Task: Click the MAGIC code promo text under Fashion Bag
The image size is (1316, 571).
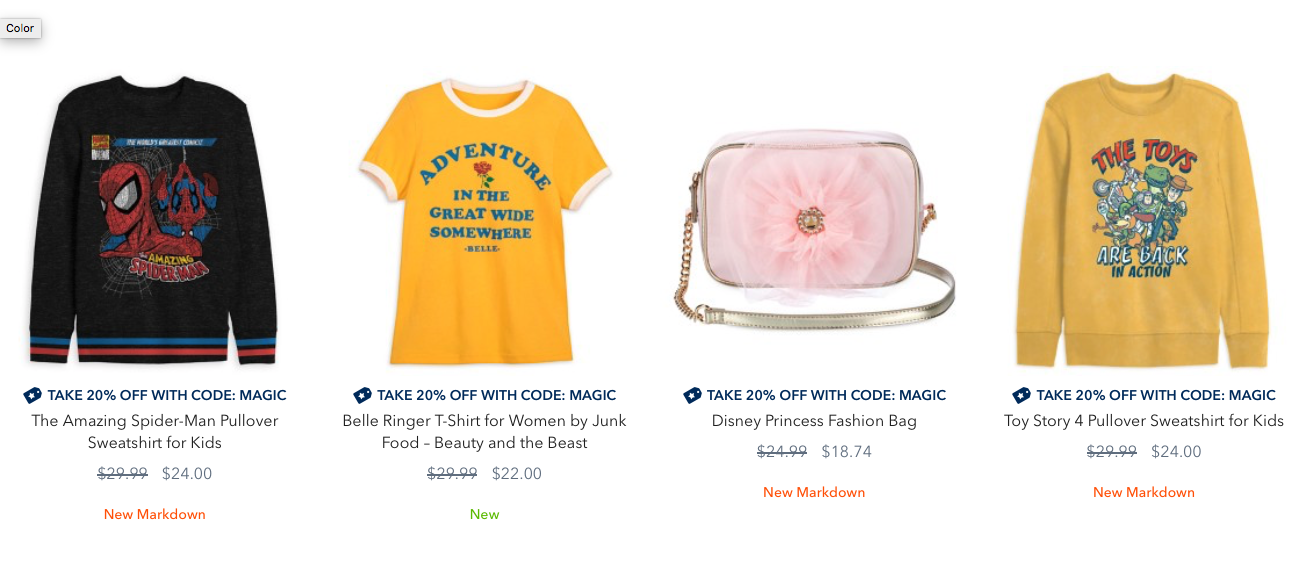Action: (826, 395)
